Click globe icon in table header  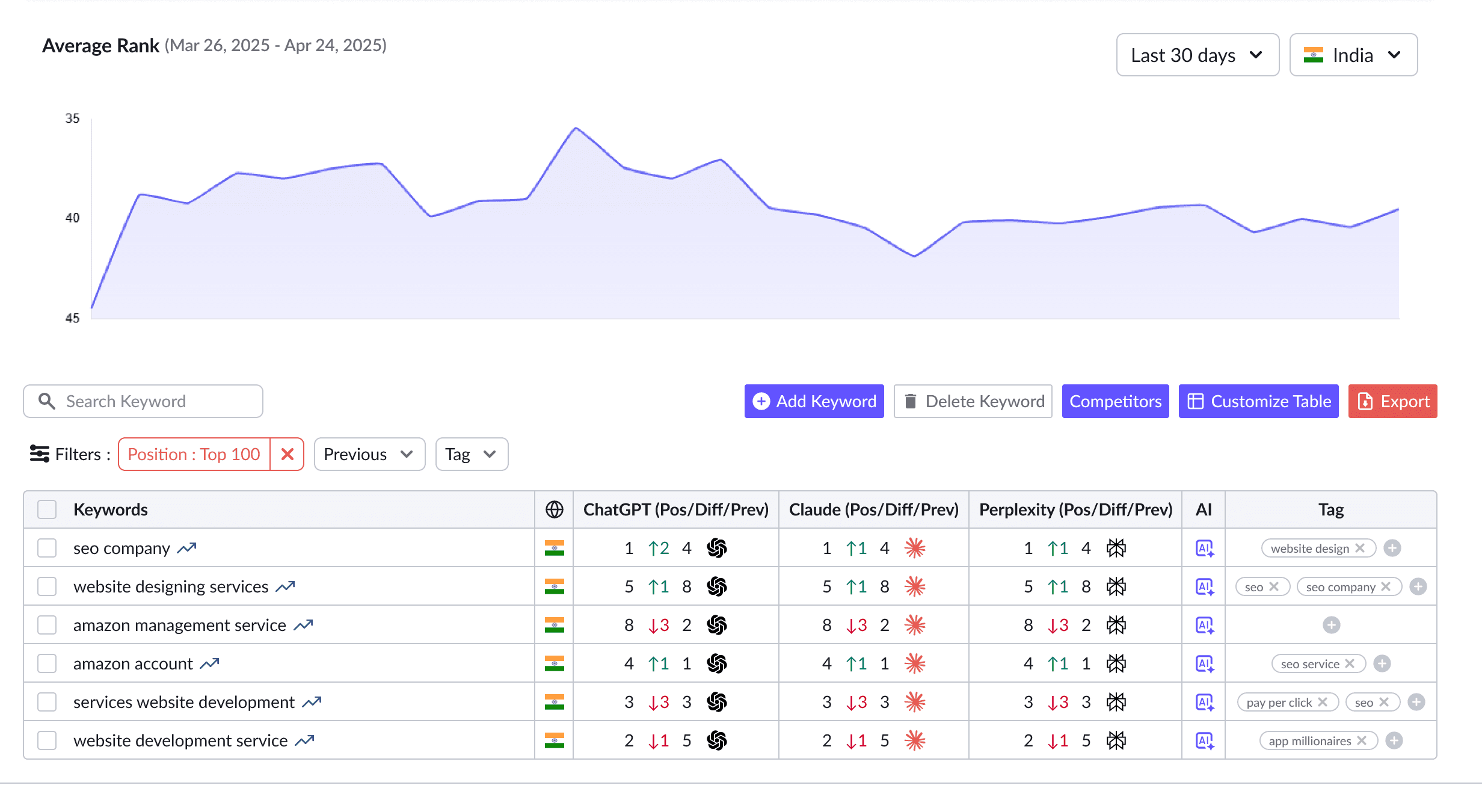point(554,509)
